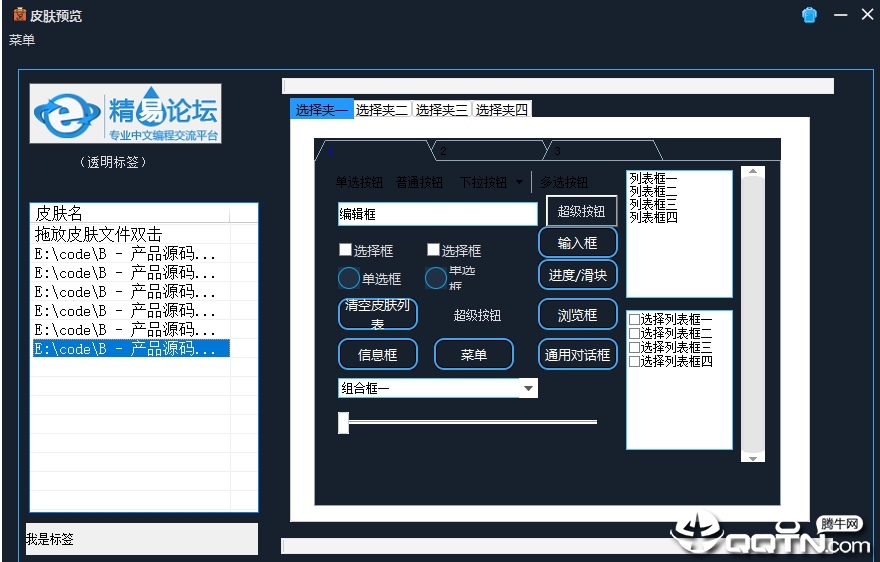The height and width of the screenshot is (562, 880).
Task: Select inner tab labeled 3
Action: point(603,150)
